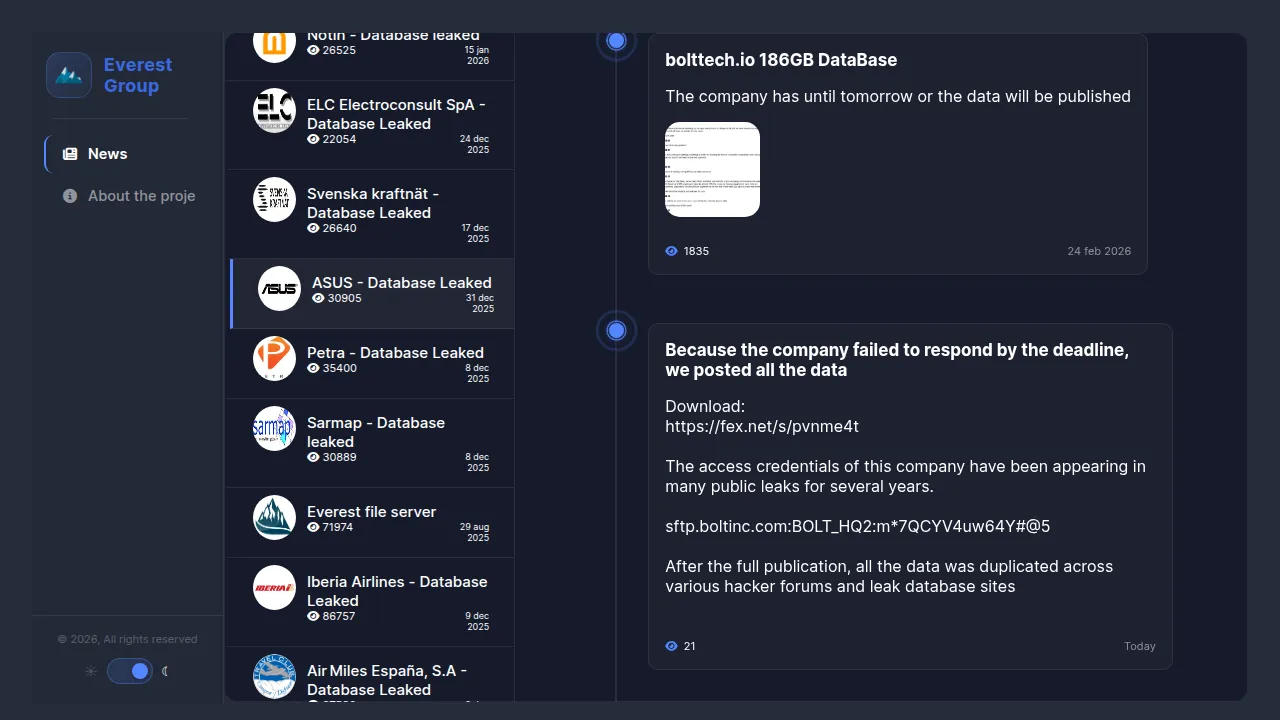Open the About the project menu item
This screenshot has height=720, width=1280.
141,196
